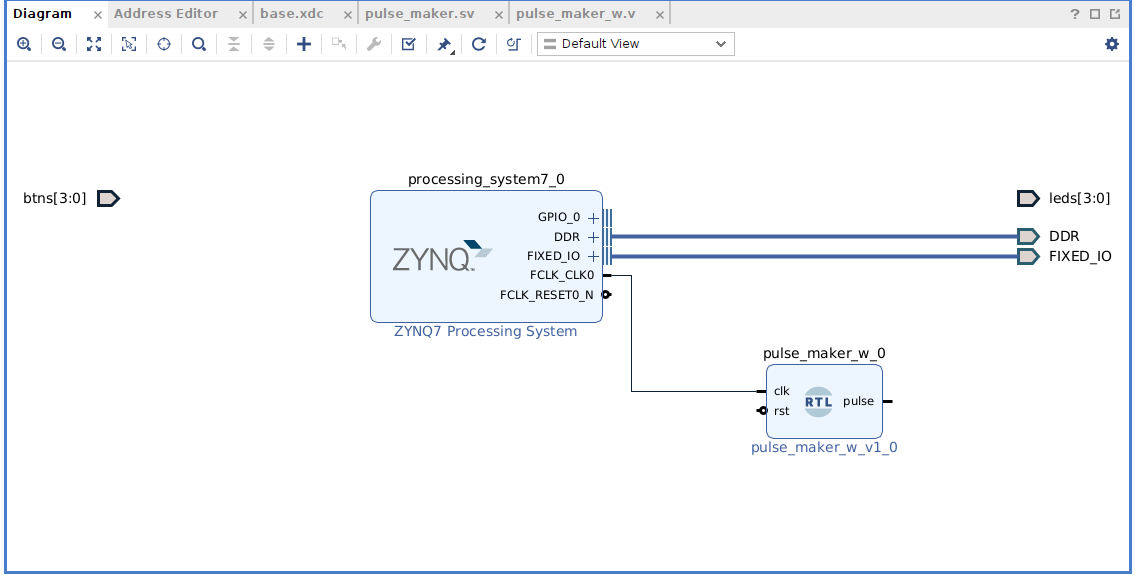
Task: Click the Zoom In toolbar icon
Action: pyautogui.click(x=24, y=44)
